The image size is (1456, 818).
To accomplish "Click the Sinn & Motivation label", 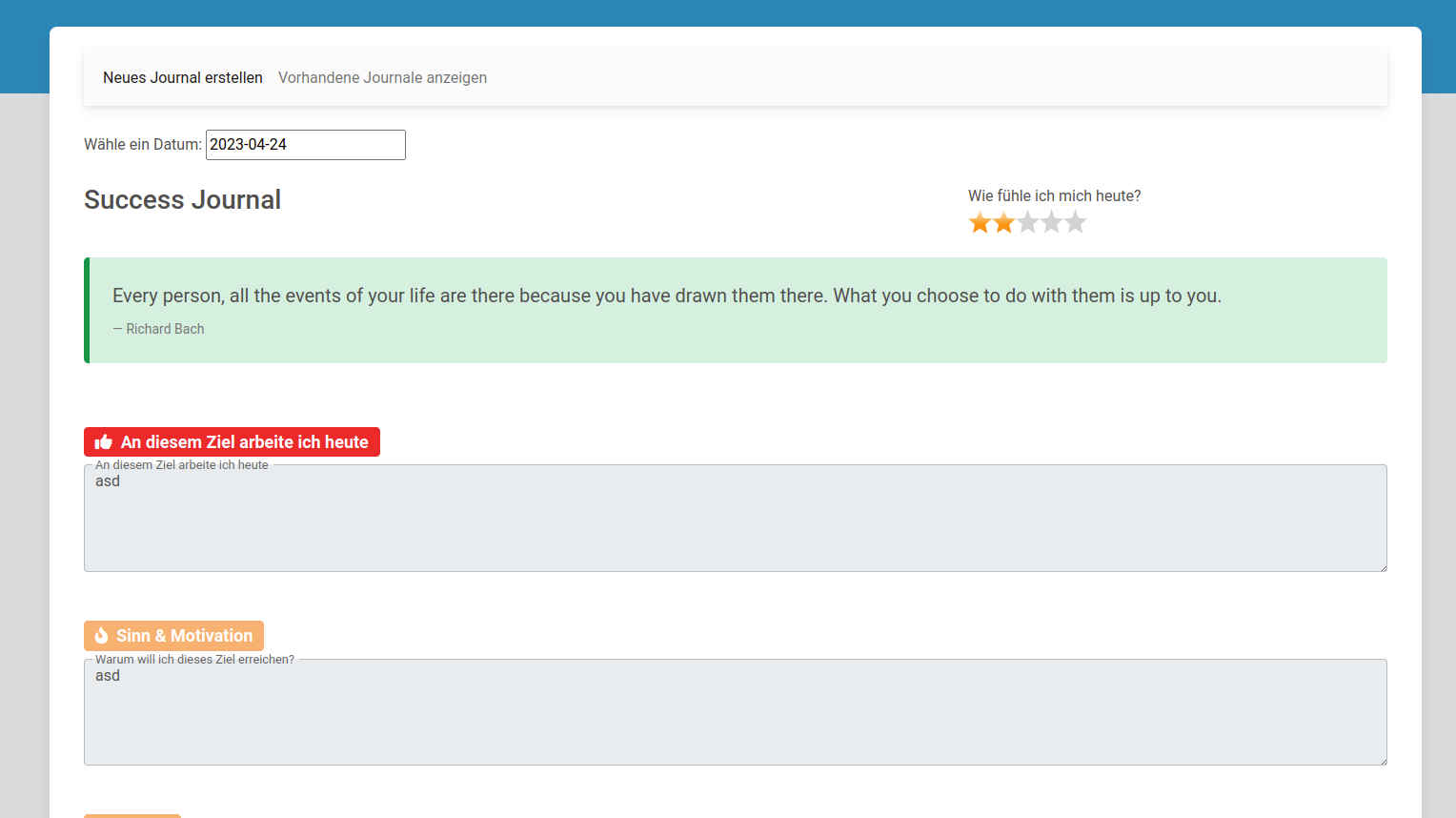I will (x=173, y=636).
